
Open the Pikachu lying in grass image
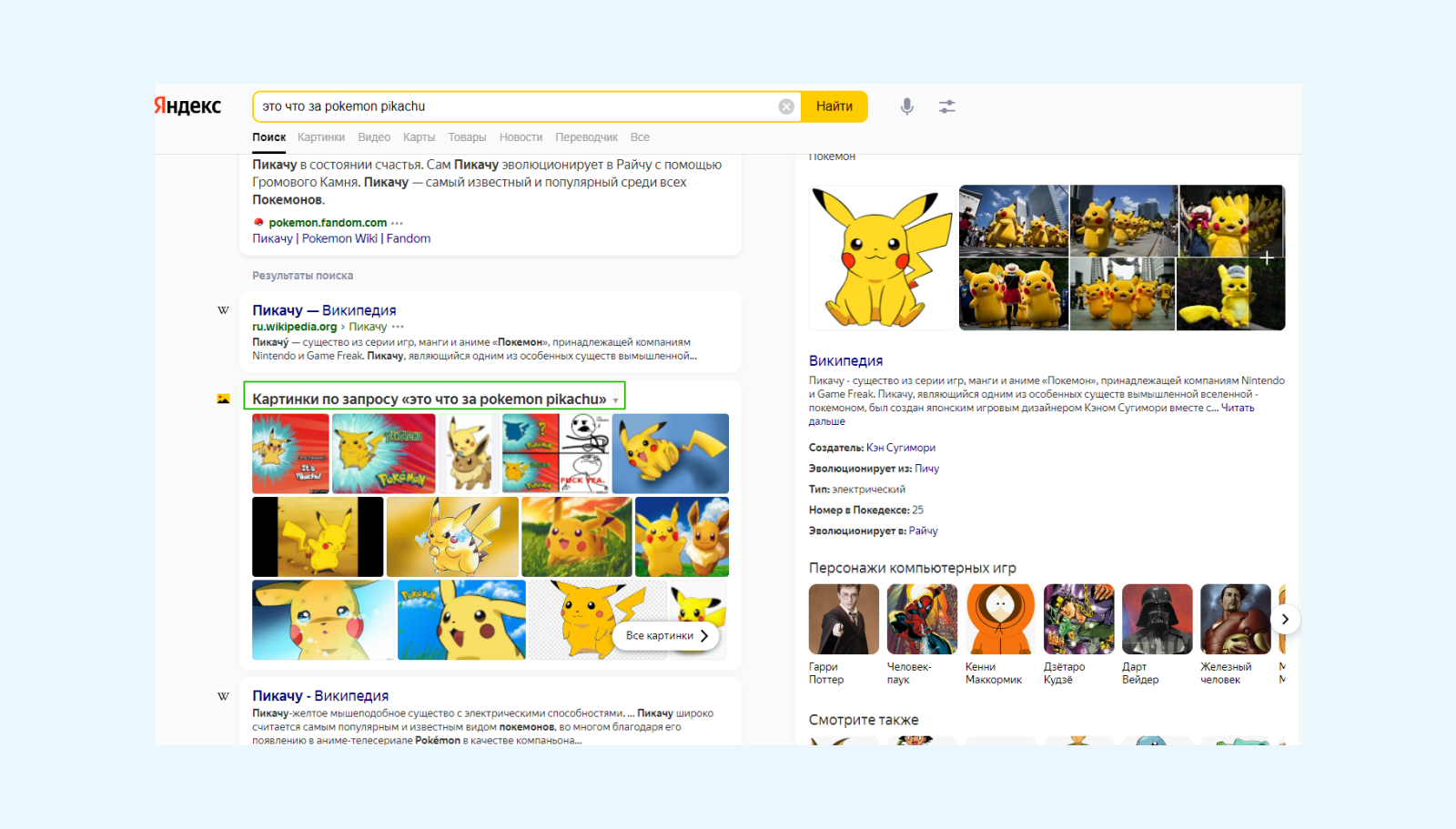click(577, 536)
